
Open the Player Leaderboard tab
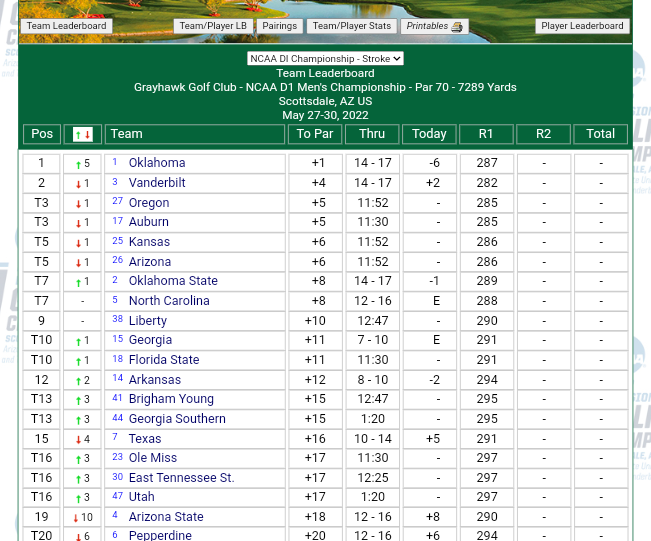click(x=583, y=26)
